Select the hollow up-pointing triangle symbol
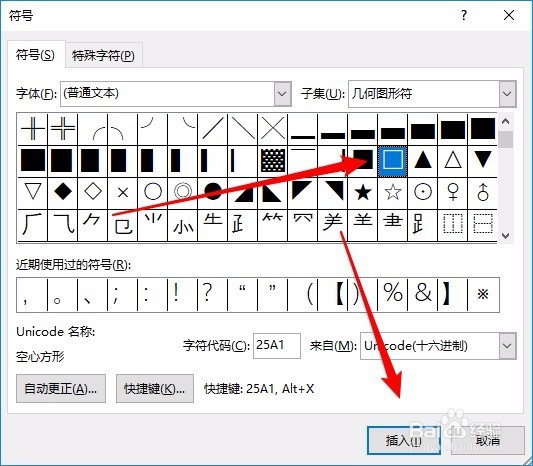Screen dimensions: 533x466 click(452, 161)
